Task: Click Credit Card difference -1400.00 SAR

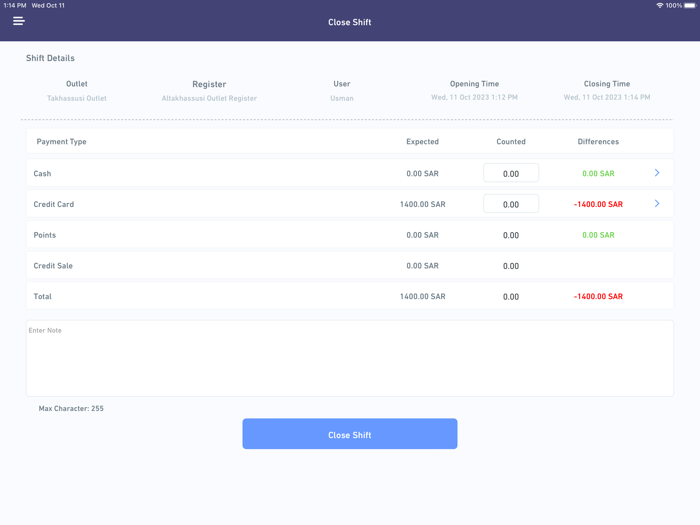Action: pyautogui.click(x=598, y=204)
